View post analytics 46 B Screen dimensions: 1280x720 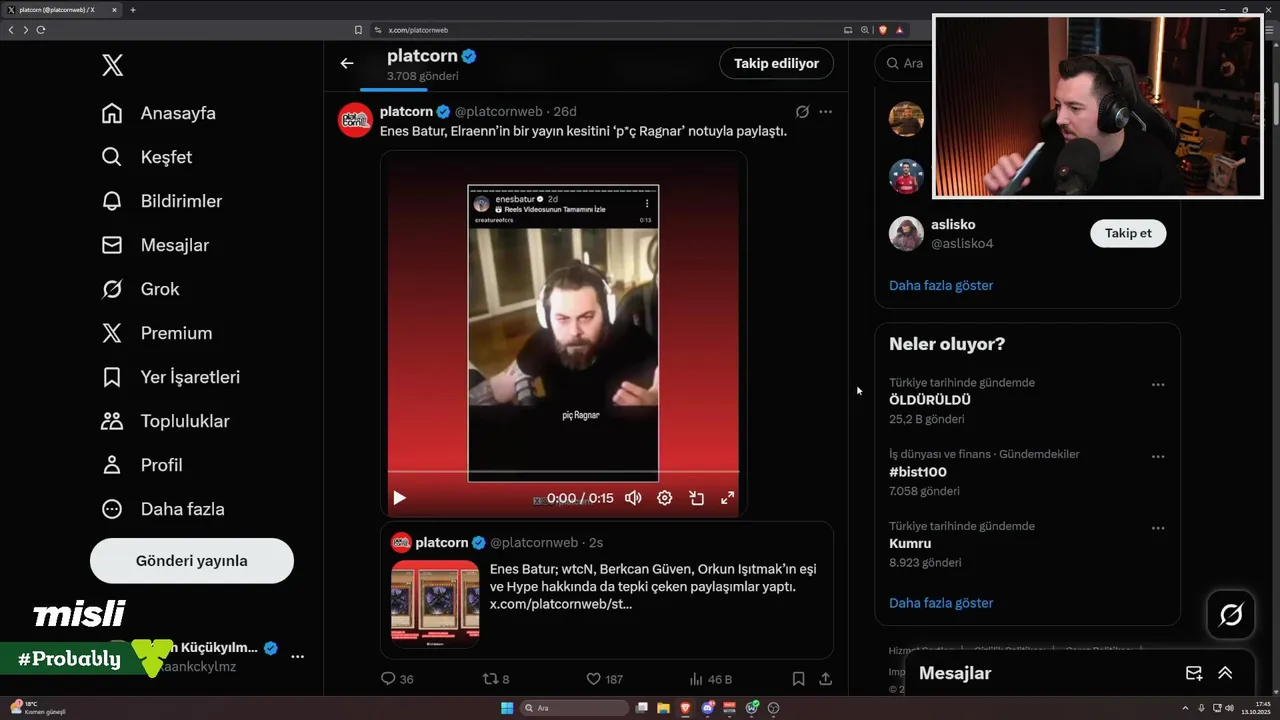click(x=711, y=679)
